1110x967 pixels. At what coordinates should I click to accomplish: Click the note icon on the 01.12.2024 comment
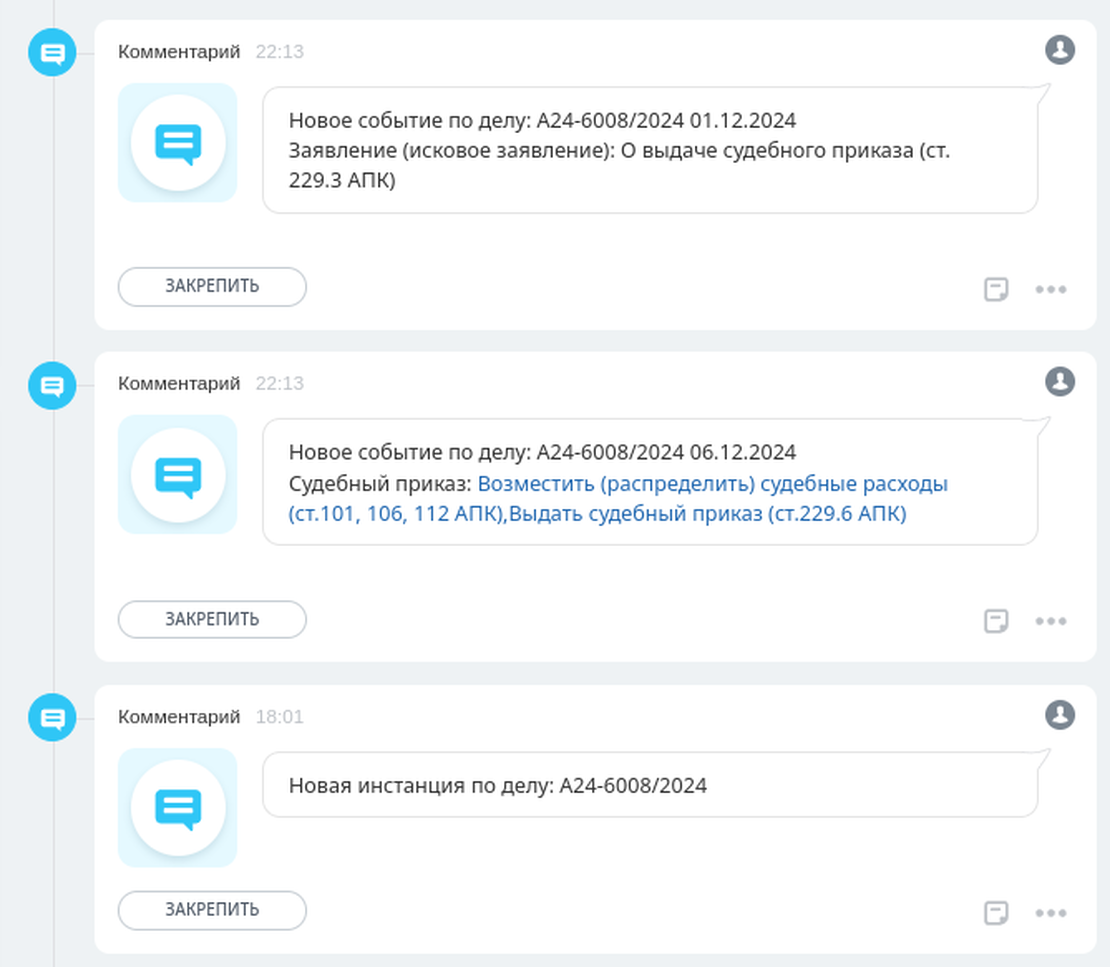(x=996, y=289)
